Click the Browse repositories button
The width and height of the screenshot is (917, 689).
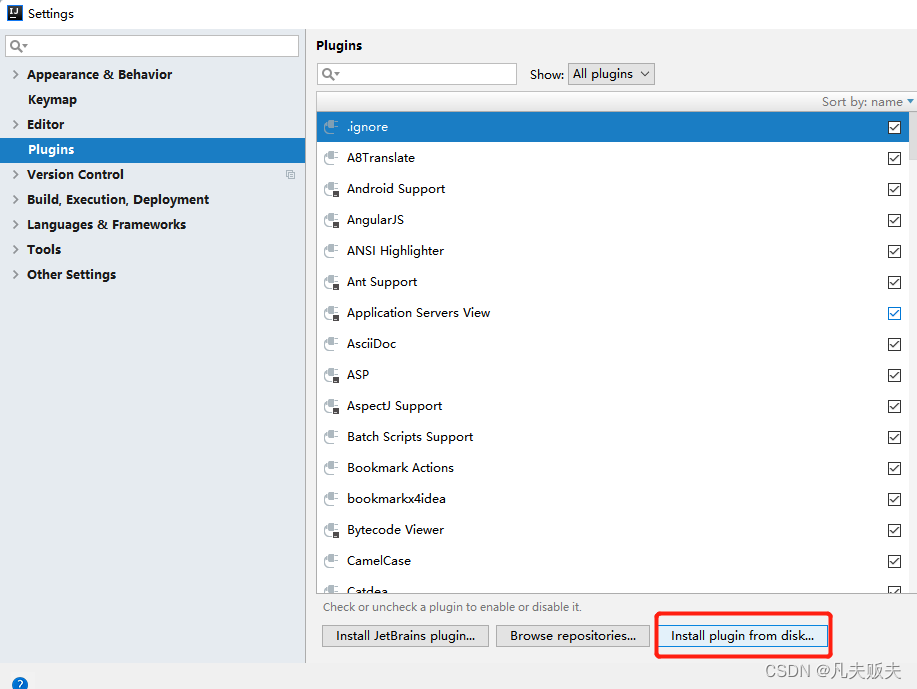573,636
